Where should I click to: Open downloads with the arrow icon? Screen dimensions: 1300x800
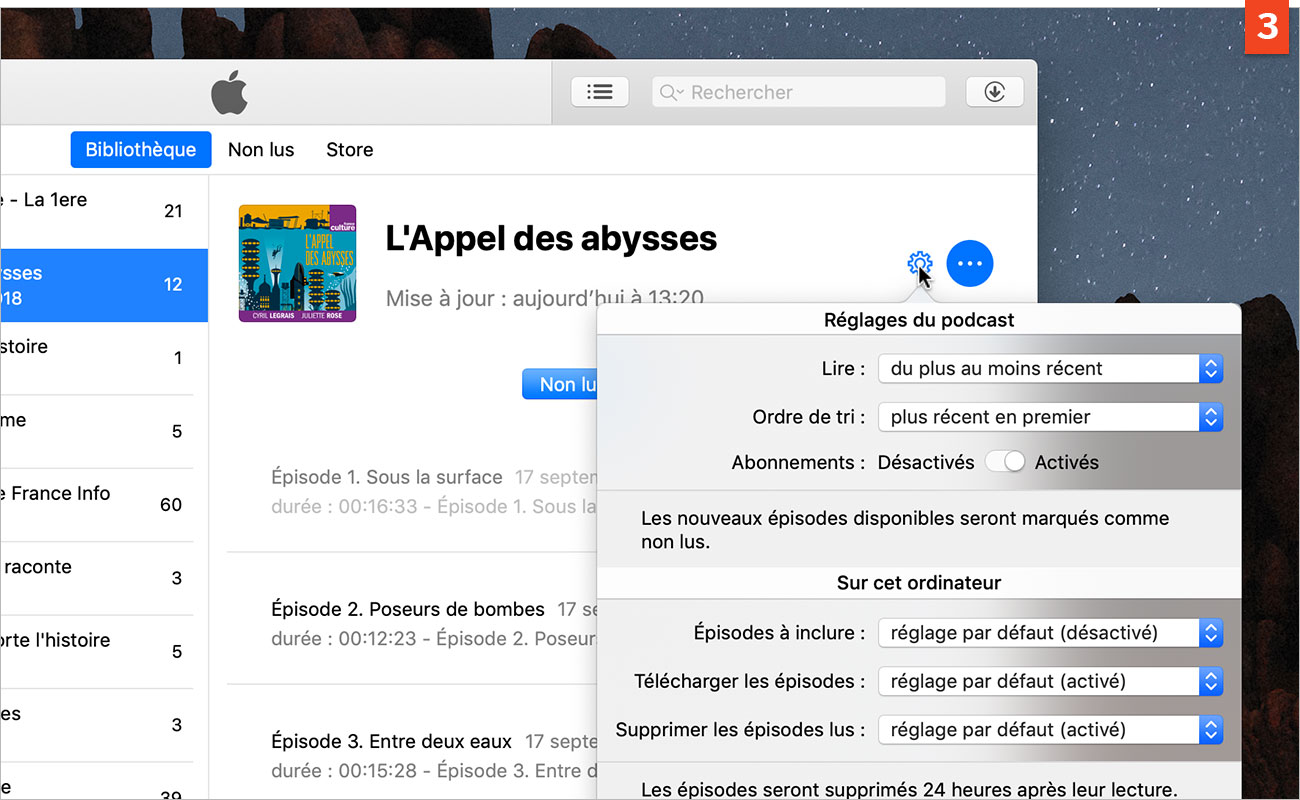[x=994, y=92]
